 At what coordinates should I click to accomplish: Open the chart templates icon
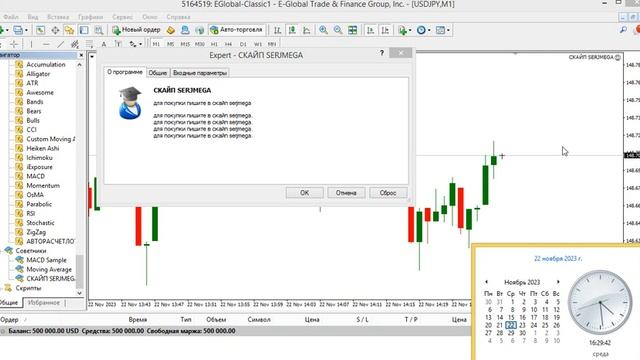(440, 30)
